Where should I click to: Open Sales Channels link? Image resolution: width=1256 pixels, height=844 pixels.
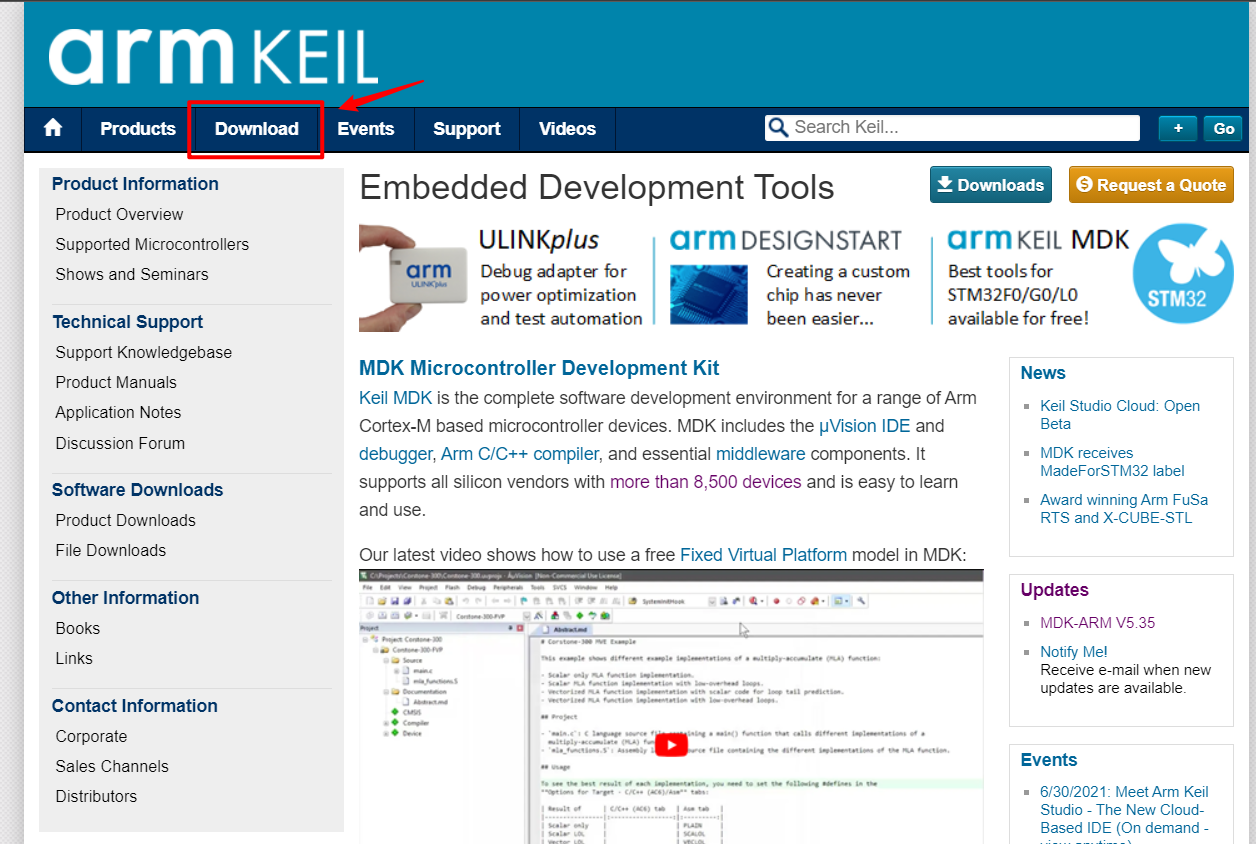pyautogui.click(x=112, y=766)
